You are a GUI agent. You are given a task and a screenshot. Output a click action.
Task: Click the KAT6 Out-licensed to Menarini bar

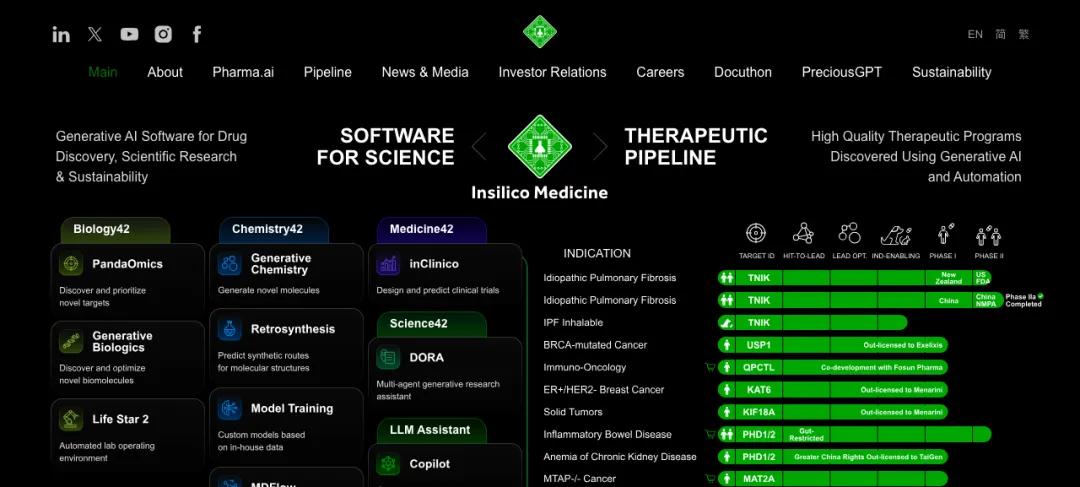point(833,389)
